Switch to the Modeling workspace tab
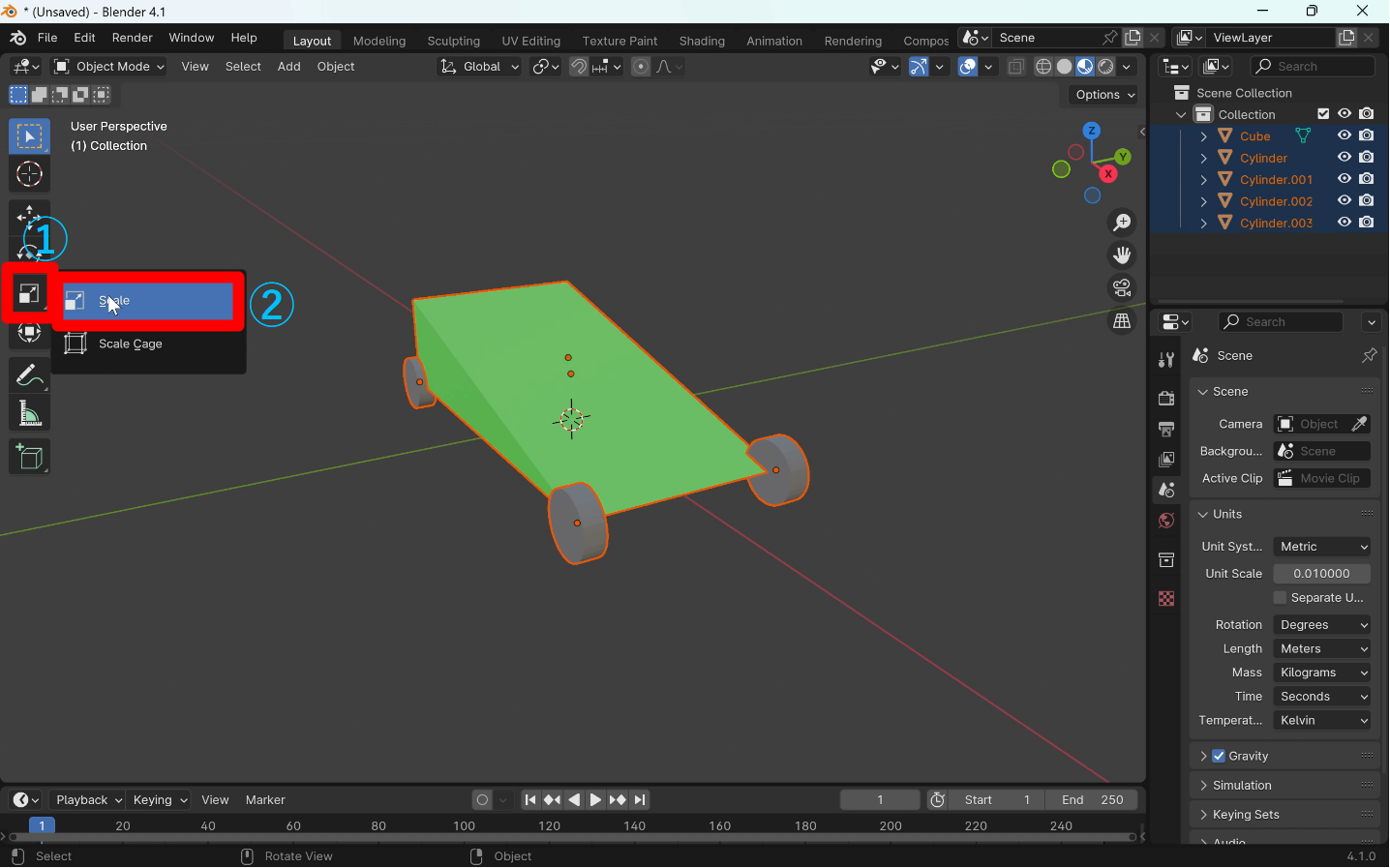The height and width of the screenshot is (868, 1390). pos(379,41)
